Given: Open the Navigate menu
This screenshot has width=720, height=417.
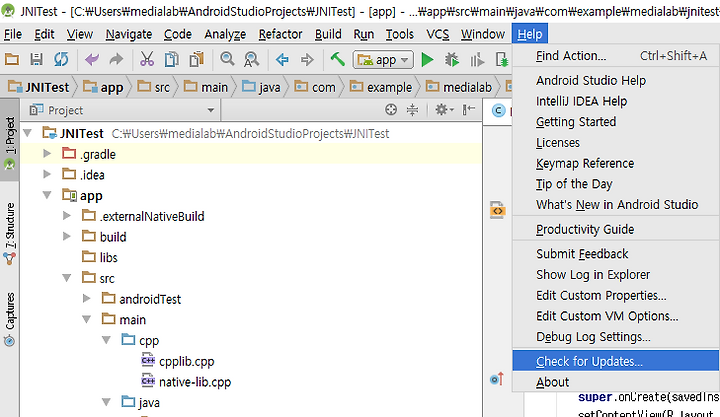Looking at the screenshot, I should point(129,34).
